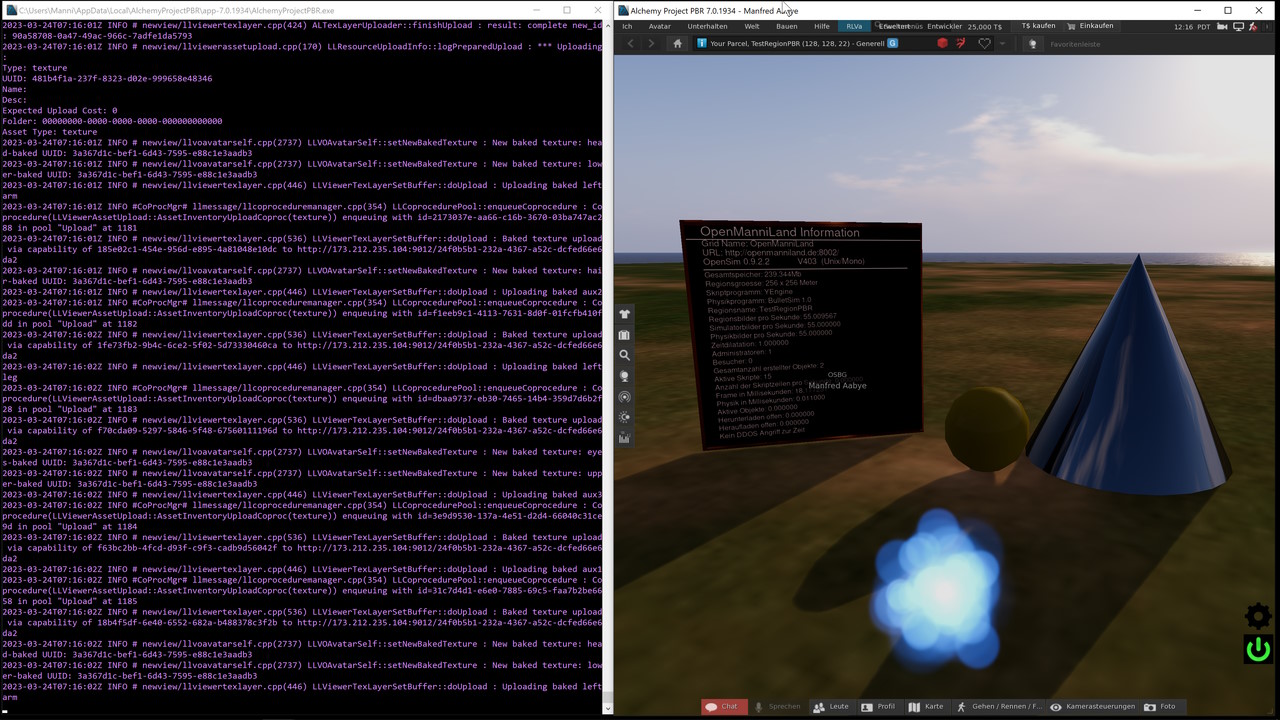Open the inventory suitcase icon
The height and width of the screenshot is (720, 1280).
click(x=625, y=335)
